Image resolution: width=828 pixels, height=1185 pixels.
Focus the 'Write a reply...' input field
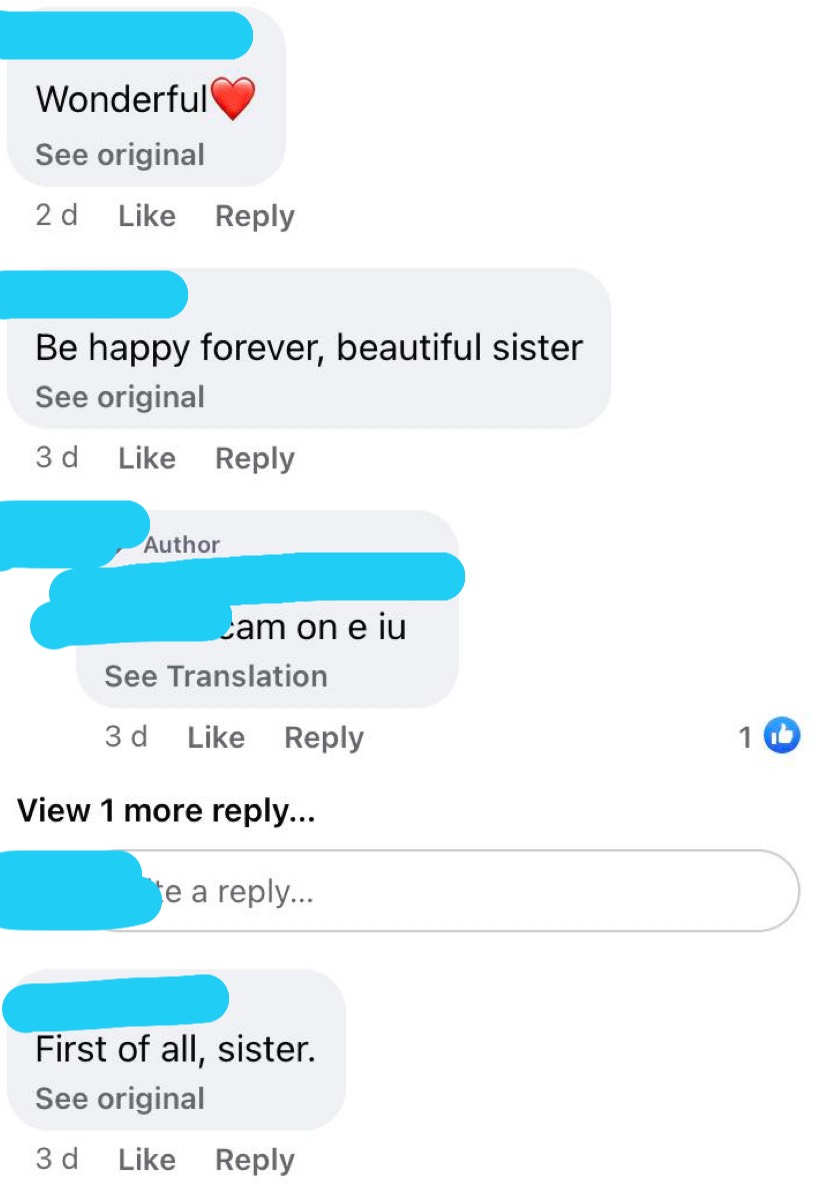(453, 891)
